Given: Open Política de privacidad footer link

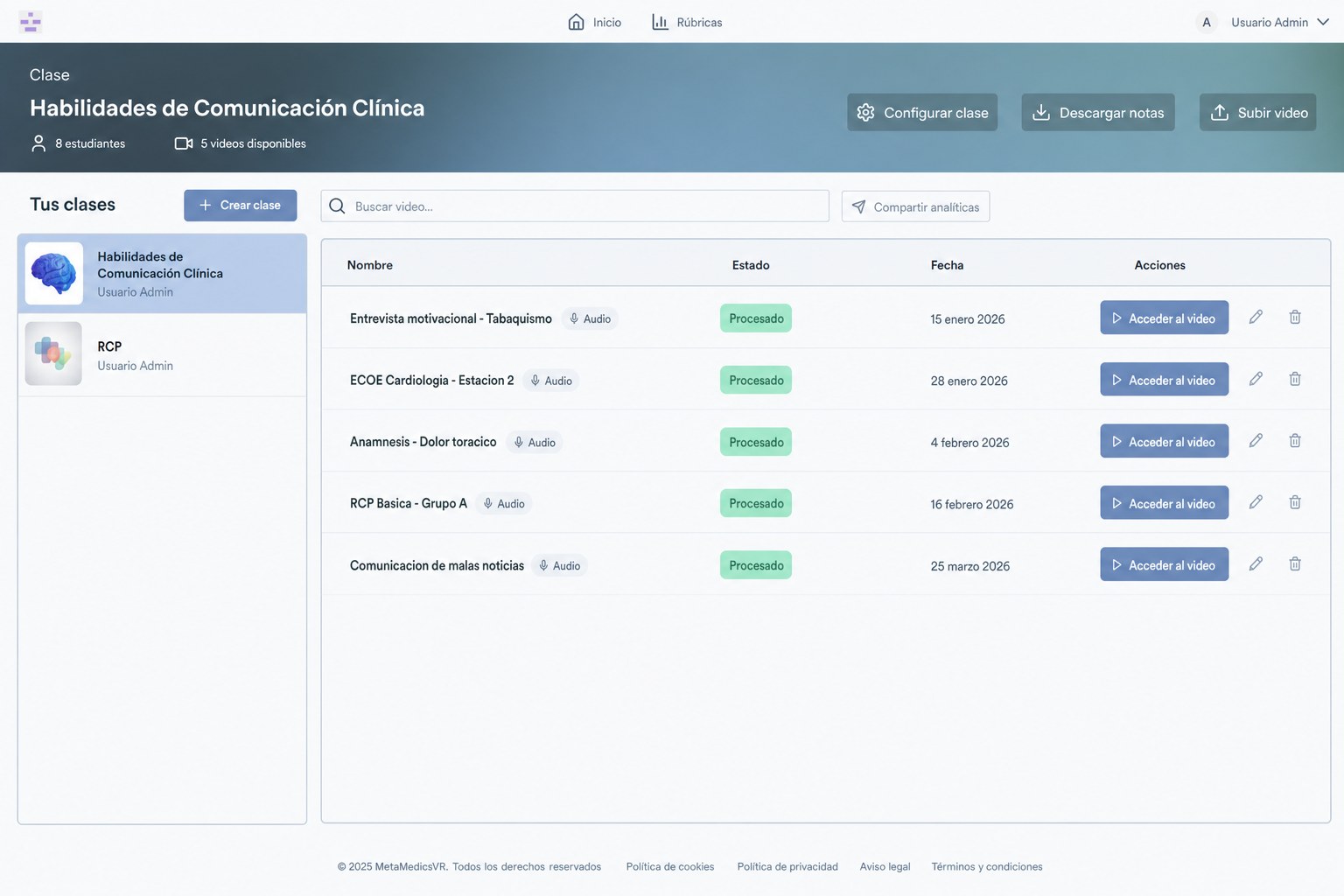Looking at the screenshot, I should pyautogui.click(x=787, y=866).
